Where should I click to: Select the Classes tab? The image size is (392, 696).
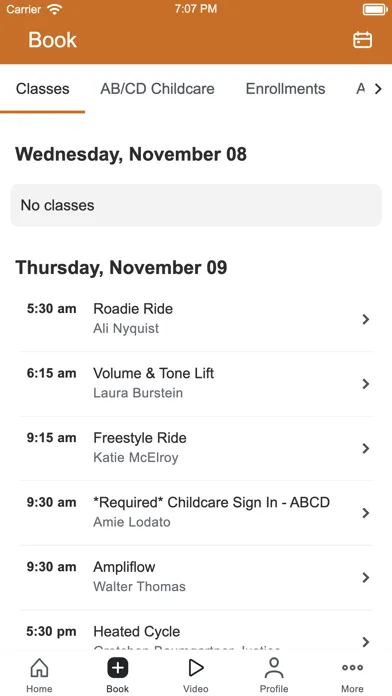point(43,89)
